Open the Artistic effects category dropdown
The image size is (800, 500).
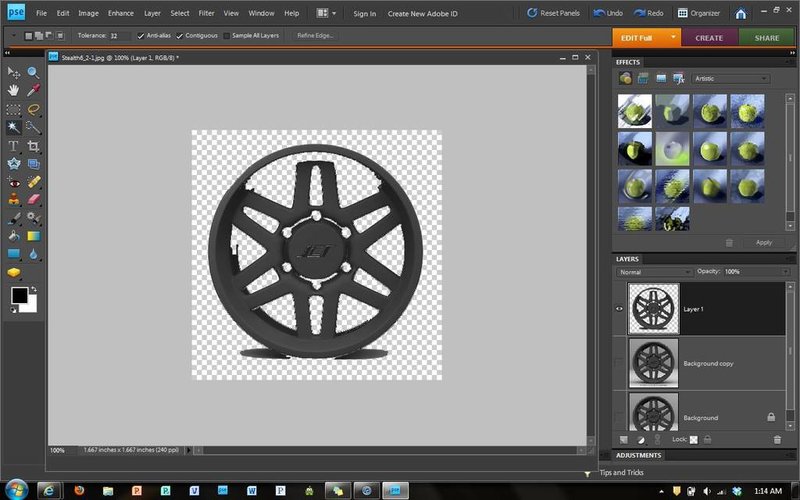(731, 78)
